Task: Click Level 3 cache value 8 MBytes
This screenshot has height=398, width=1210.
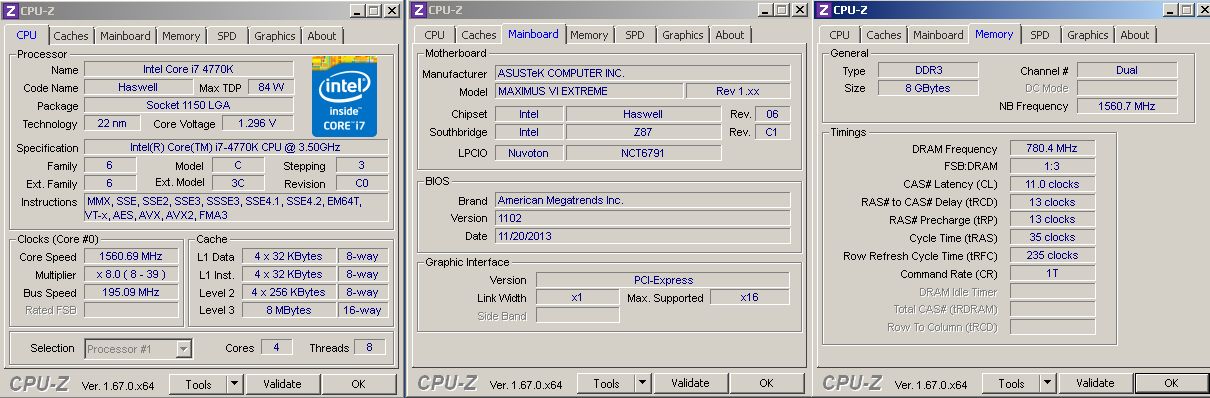Action: point(289,311)
